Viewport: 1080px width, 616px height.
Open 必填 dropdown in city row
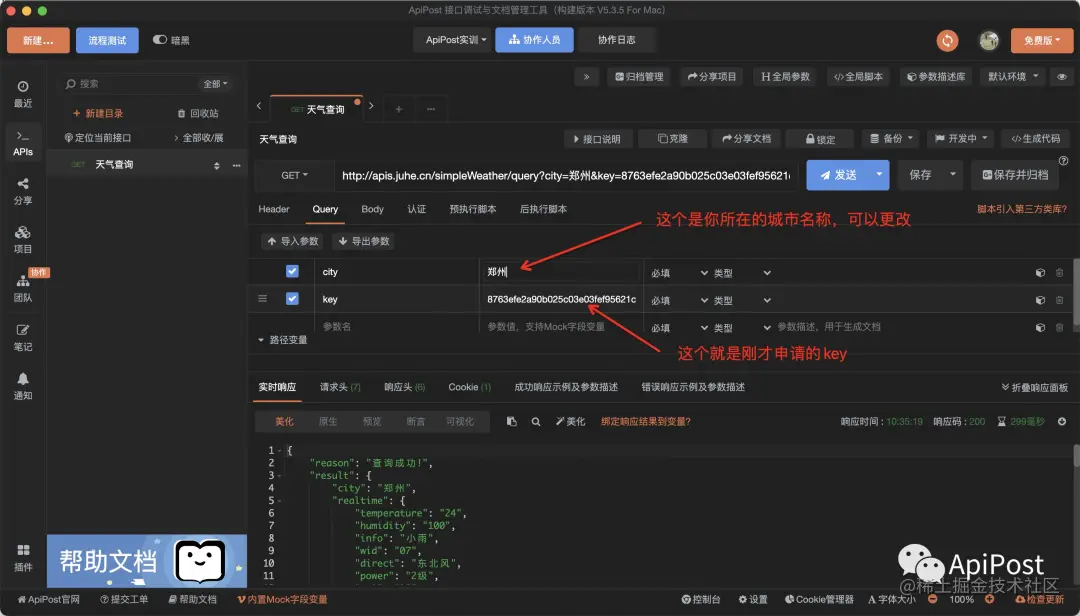click(x=679, y=273)
